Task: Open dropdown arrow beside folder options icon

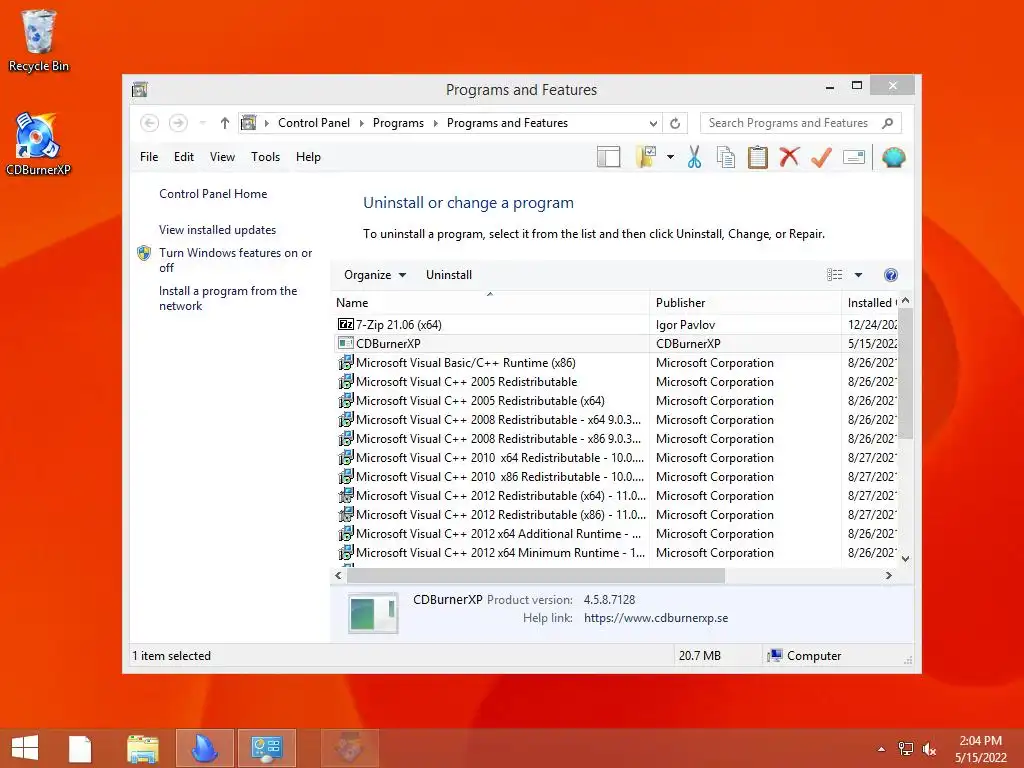Action: (x=670, y=157)
